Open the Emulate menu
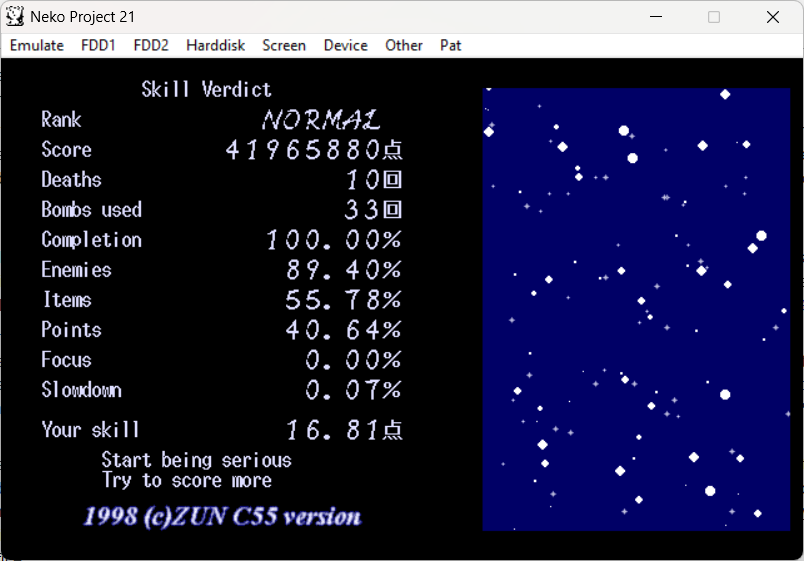 pos(36,45)
